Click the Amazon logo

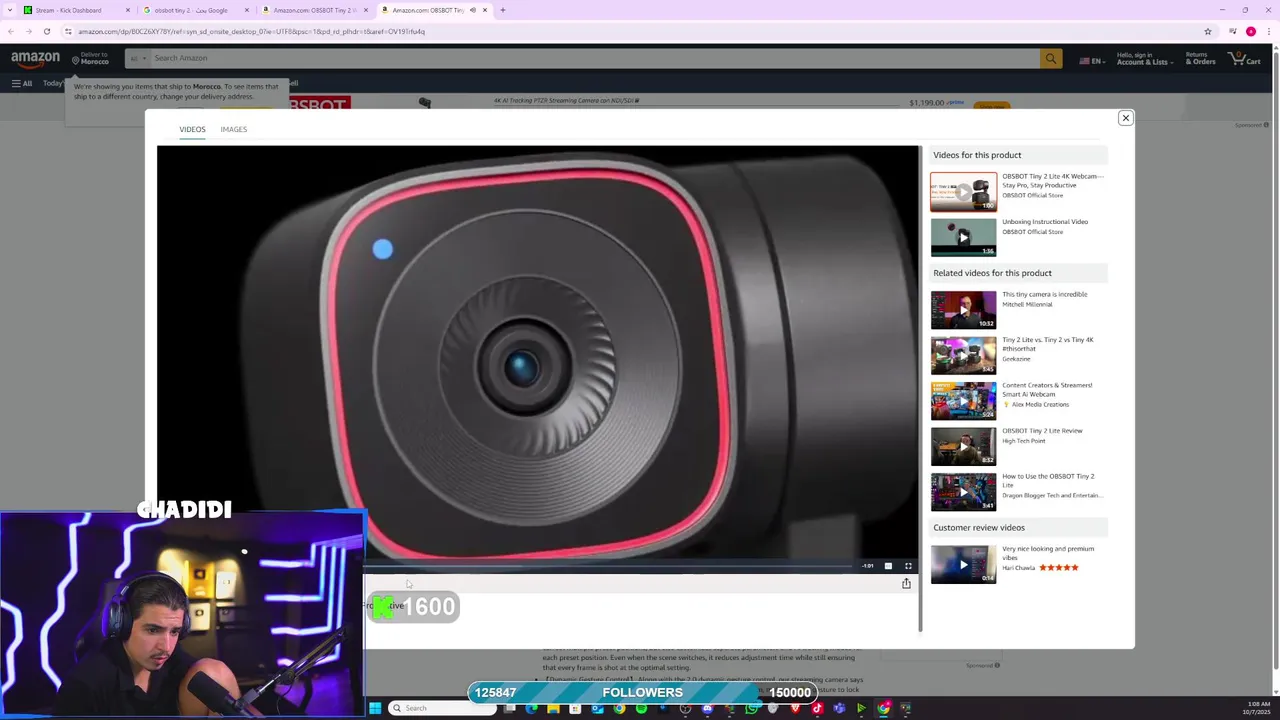click(x=35, y=59)
